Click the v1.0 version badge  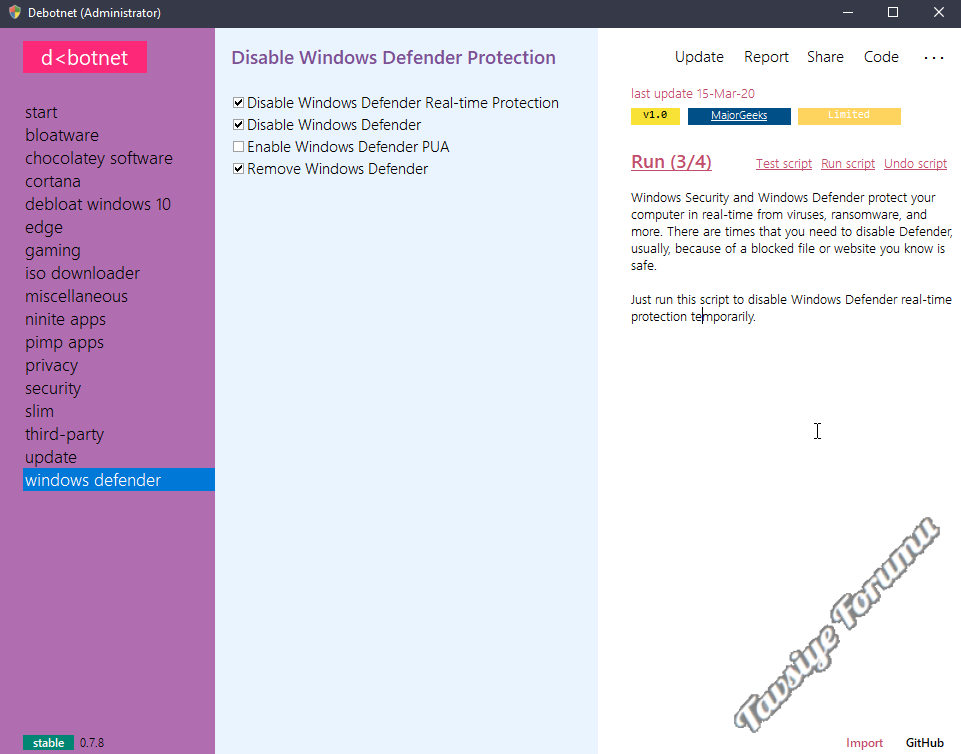point(655,116)
